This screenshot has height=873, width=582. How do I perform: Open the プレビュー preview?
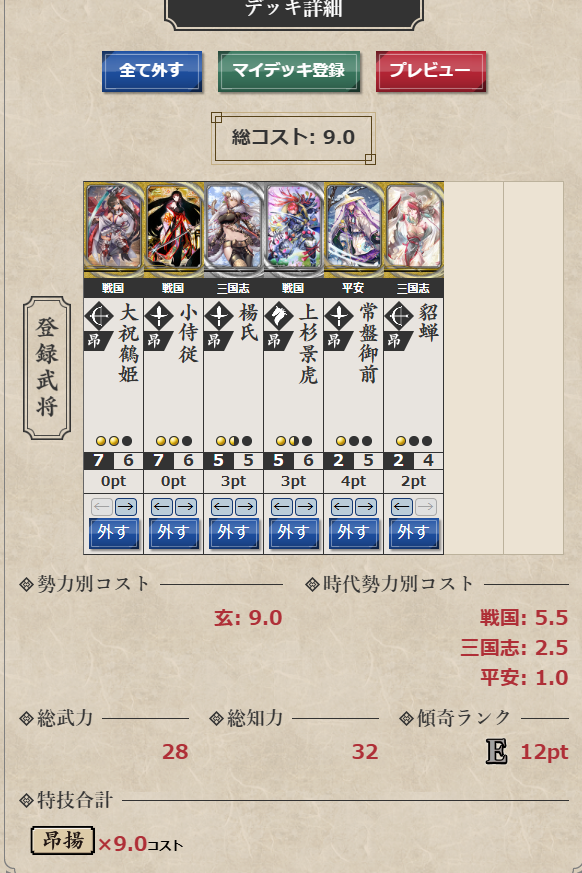pos(431,71)
